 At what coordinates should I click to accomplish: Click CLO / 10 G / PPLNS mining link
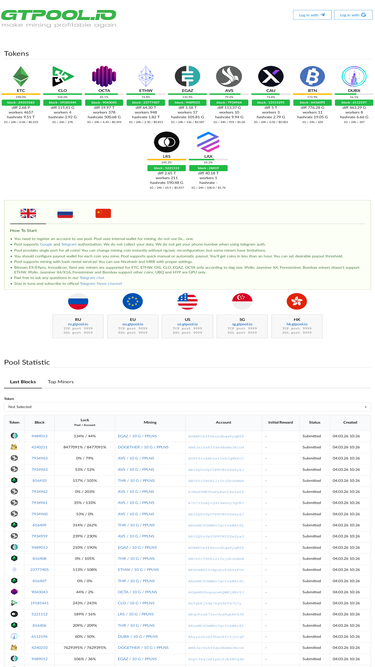(x=136, y=603)
